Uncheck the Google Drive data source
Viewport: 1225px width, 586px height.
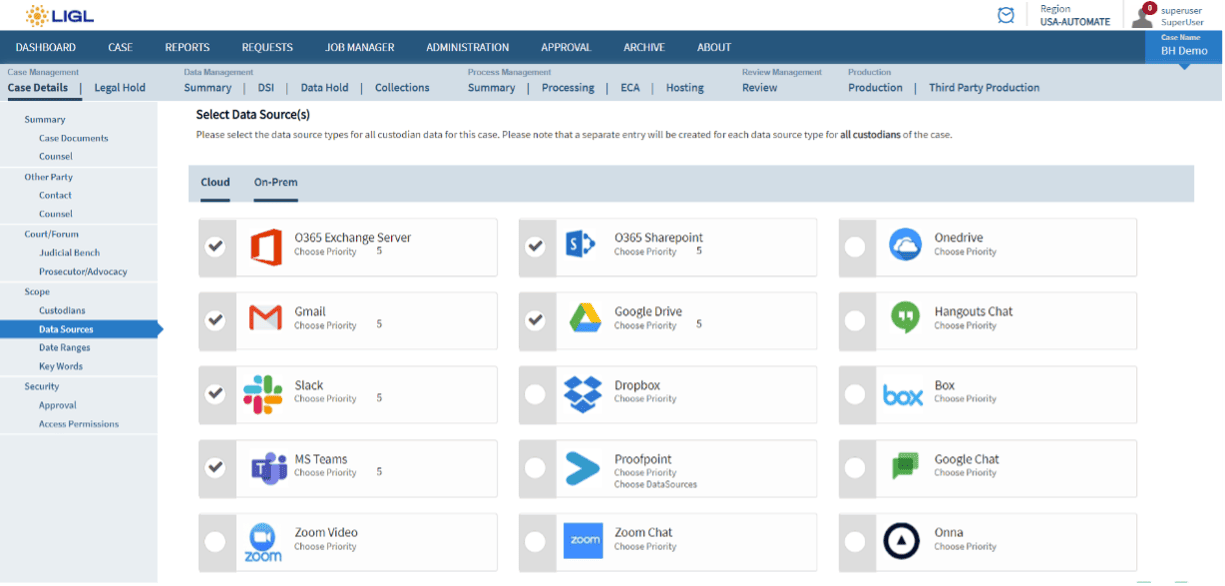[x=535, y=320]
